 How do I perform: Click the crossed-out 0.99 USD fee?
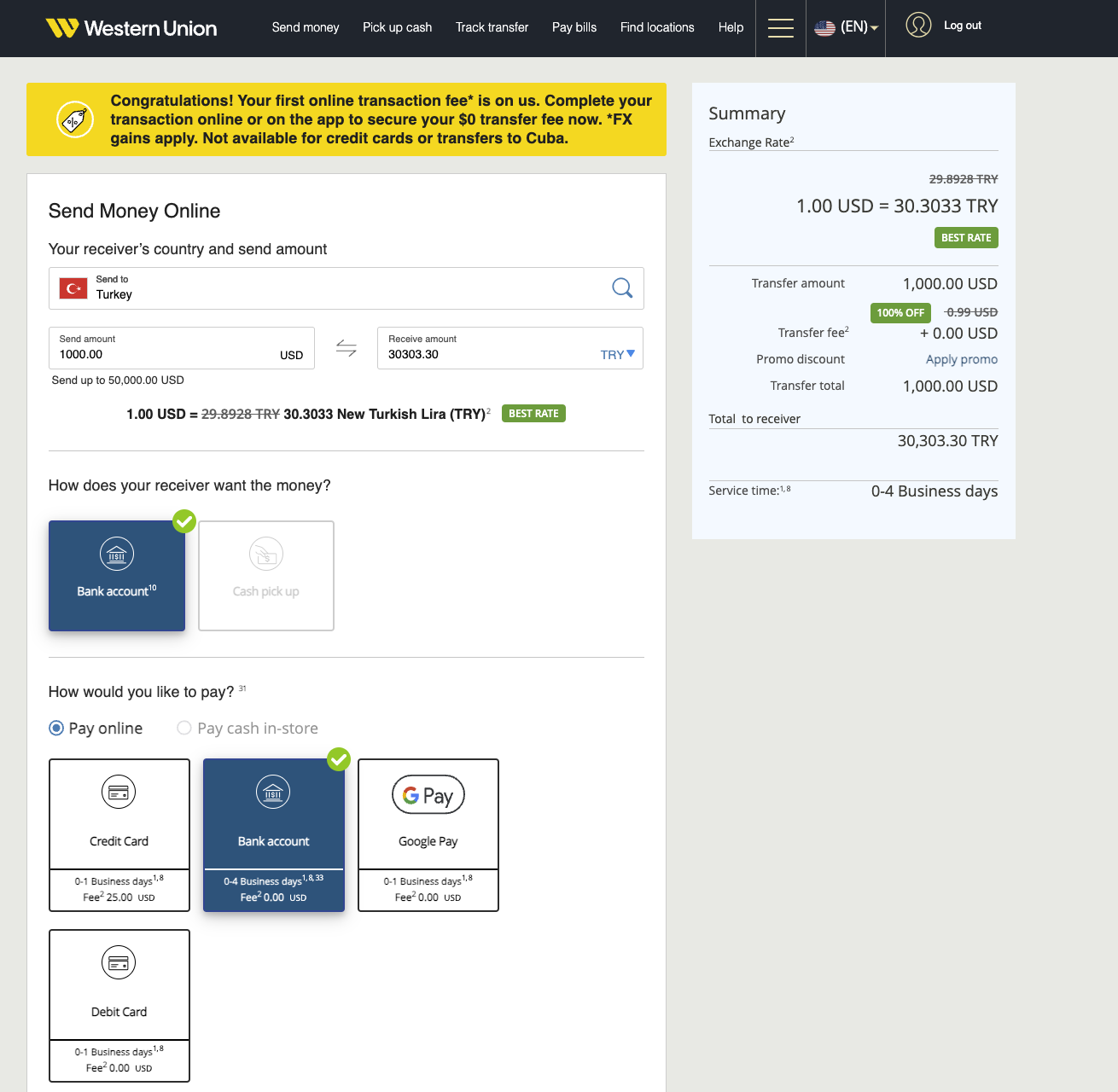click(971, 312)
